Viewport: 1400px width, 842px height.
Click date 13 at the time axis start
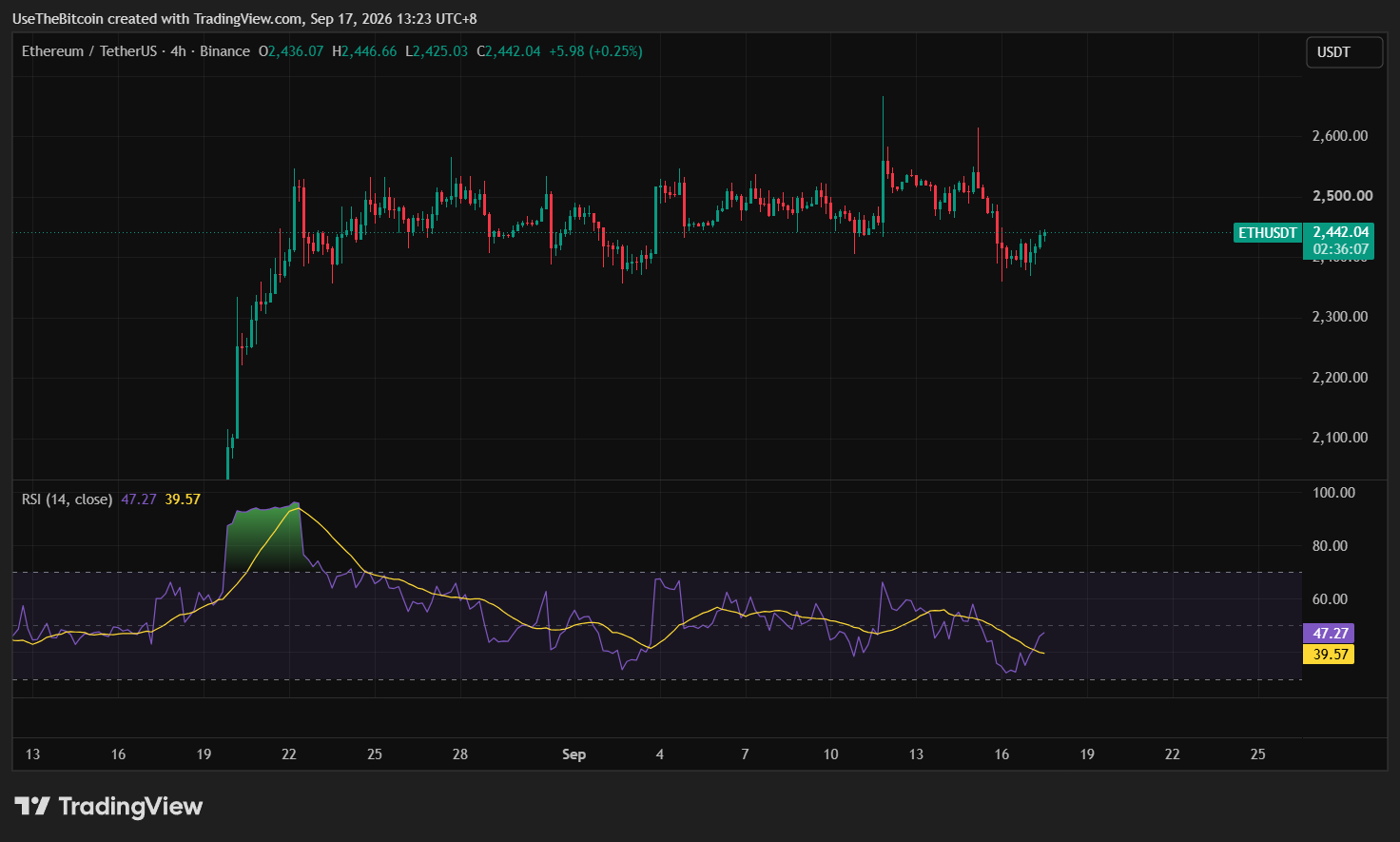[x=32, y=754]
